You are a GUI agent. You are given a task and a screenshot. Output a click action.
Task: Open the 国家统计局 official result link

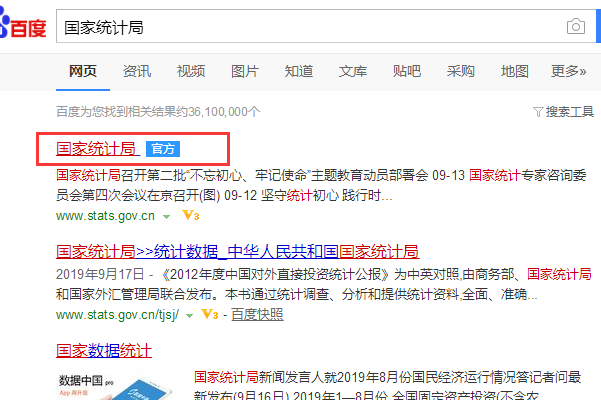98,149
